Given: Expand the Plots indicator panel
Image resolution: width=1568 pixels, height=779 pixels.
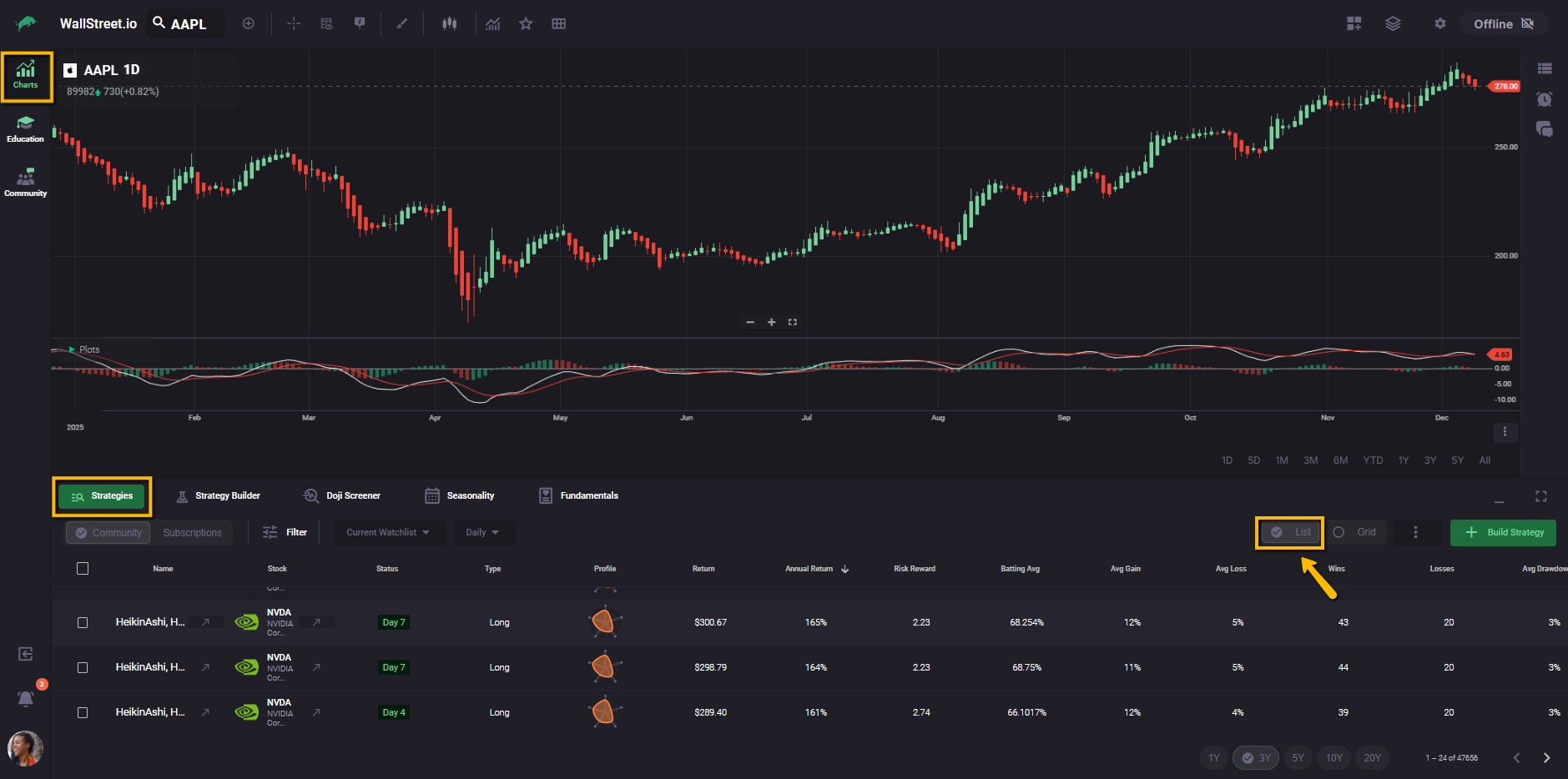Looking at the screenshot, I should point(73,349).
